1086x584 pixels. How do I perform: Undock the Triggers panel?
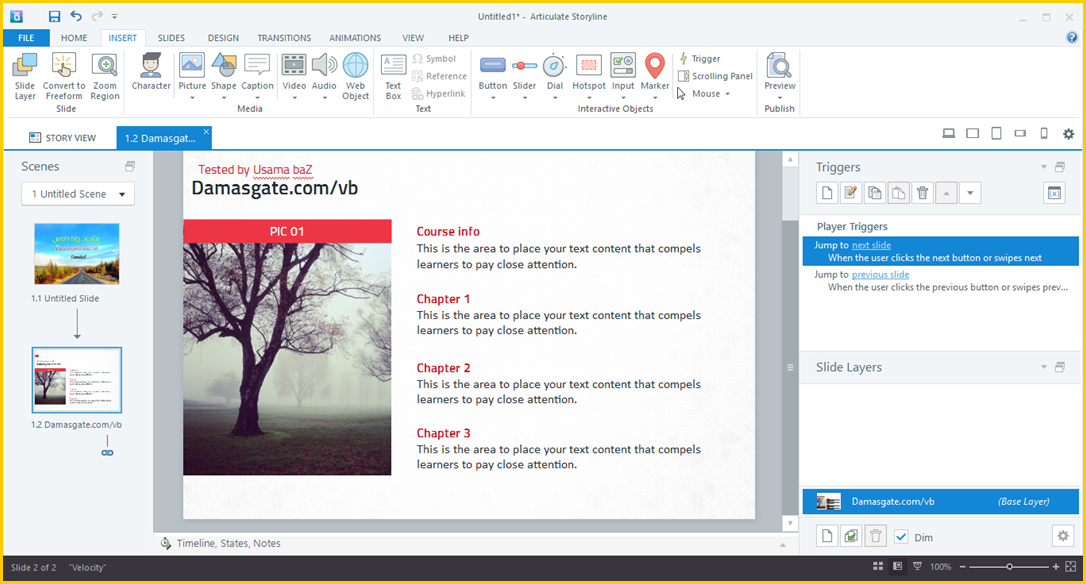pos(1060,167)
